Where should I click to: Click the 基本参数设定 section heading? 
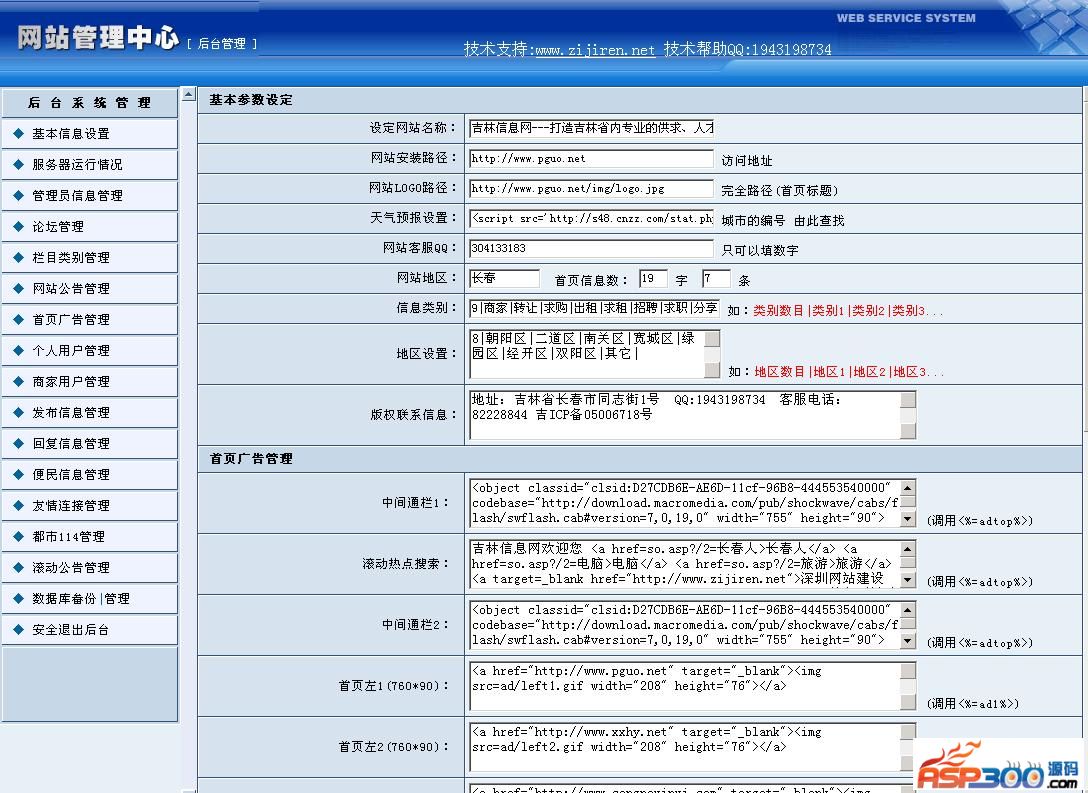pyautogui.click(x=251, y=100)
